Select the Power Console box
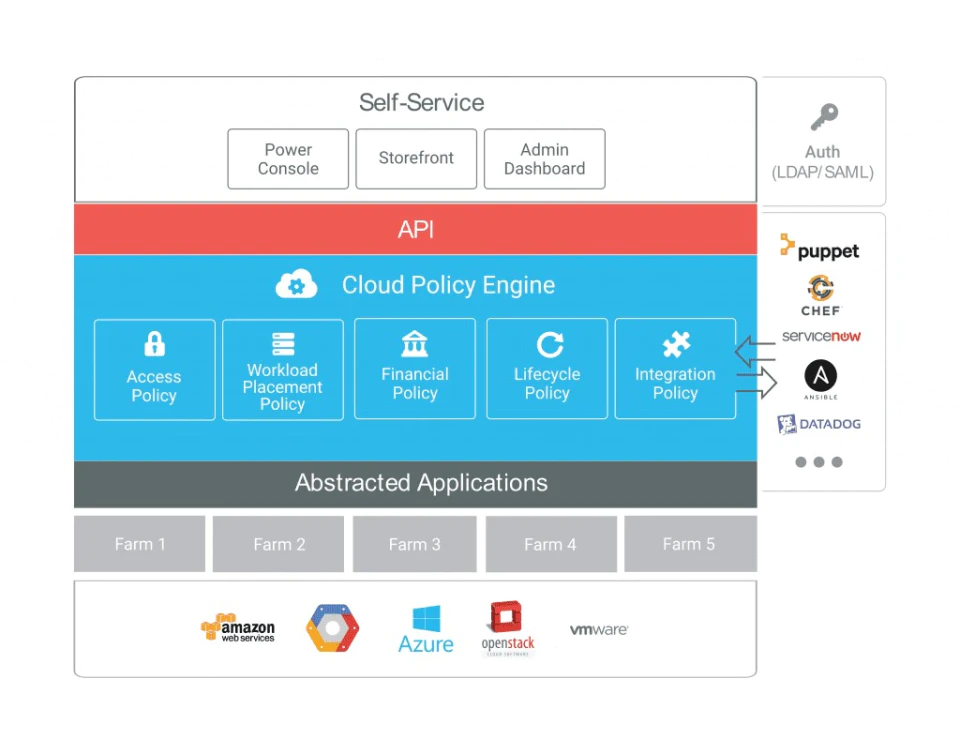This screenshot has height=754, width=960. [288, 159]
